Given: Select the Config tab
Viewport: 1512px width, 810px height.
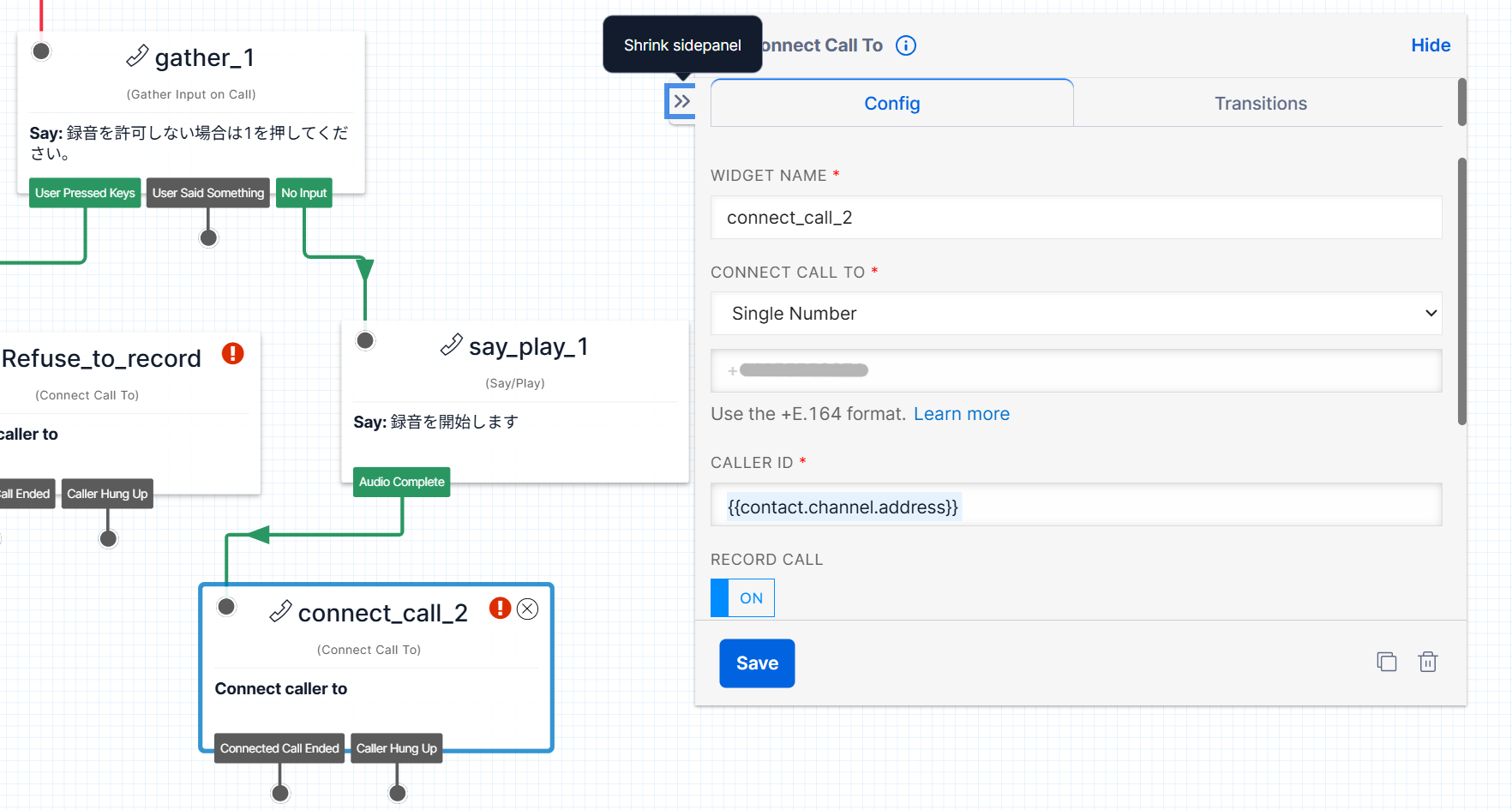Looking at the screenshot, I should coord(891,104).
